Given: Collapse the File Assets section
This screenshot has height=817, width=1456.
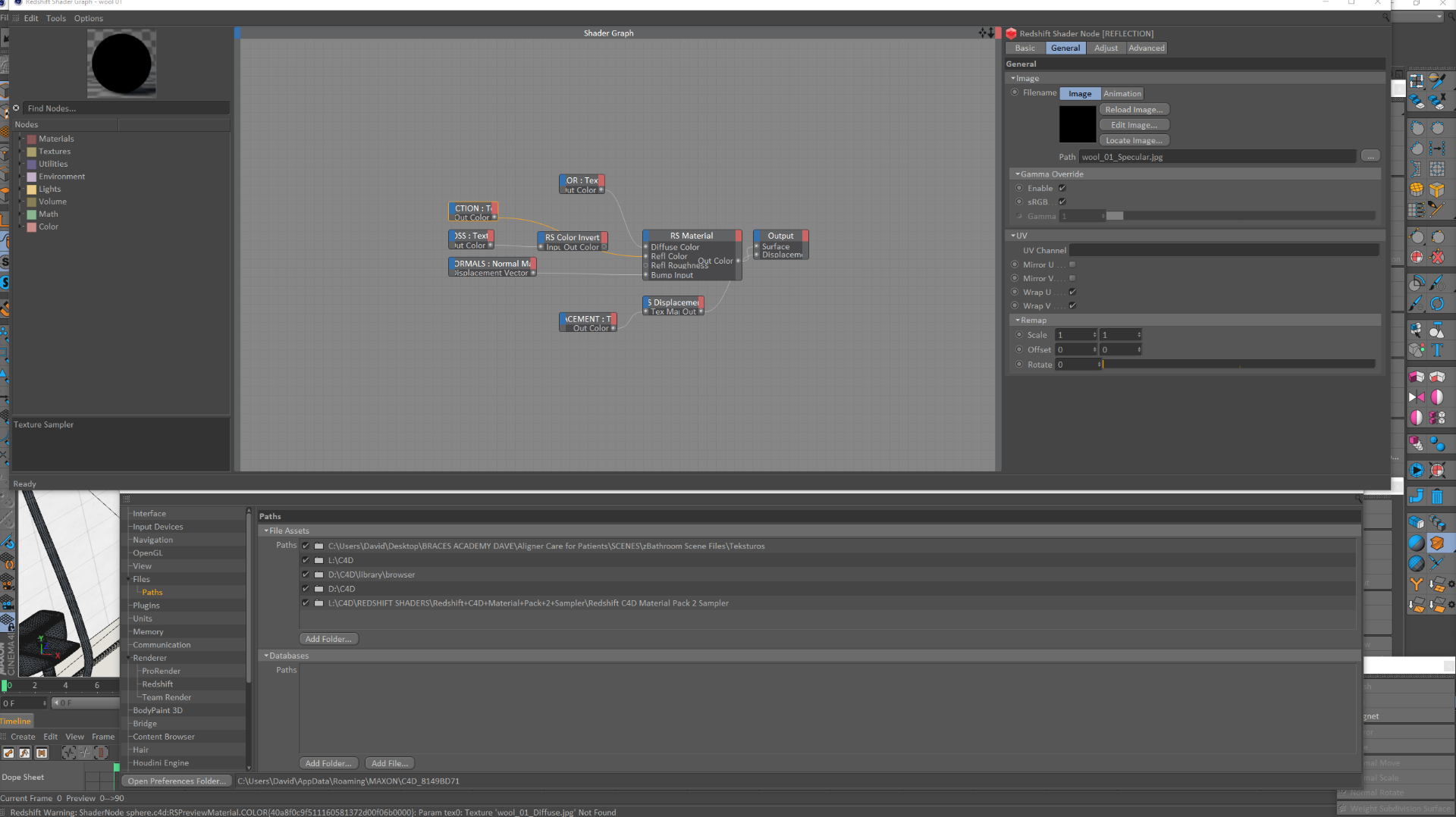Looking at the screenshot, I should tap(266, 531).
